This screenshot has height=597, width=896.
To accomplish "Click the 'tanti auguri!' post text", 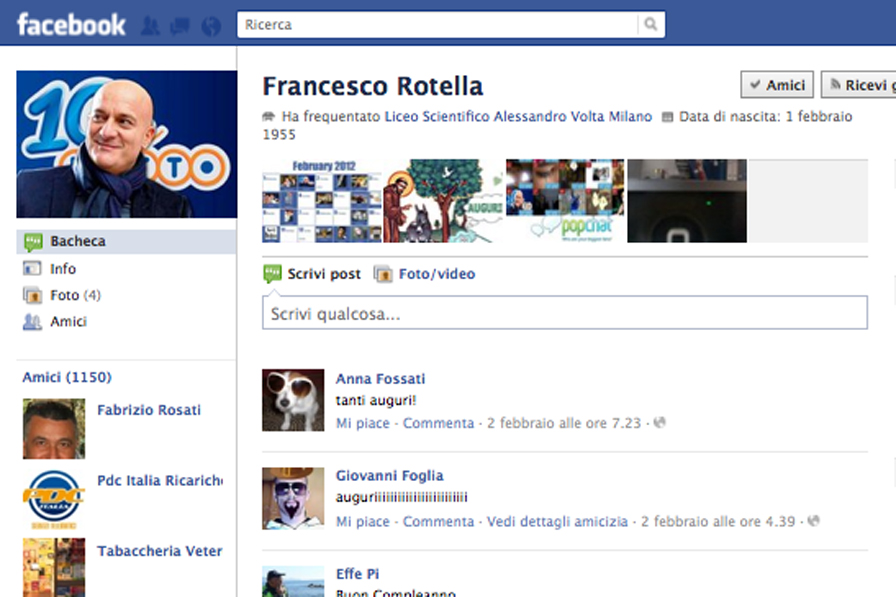I will pos(376,400).
